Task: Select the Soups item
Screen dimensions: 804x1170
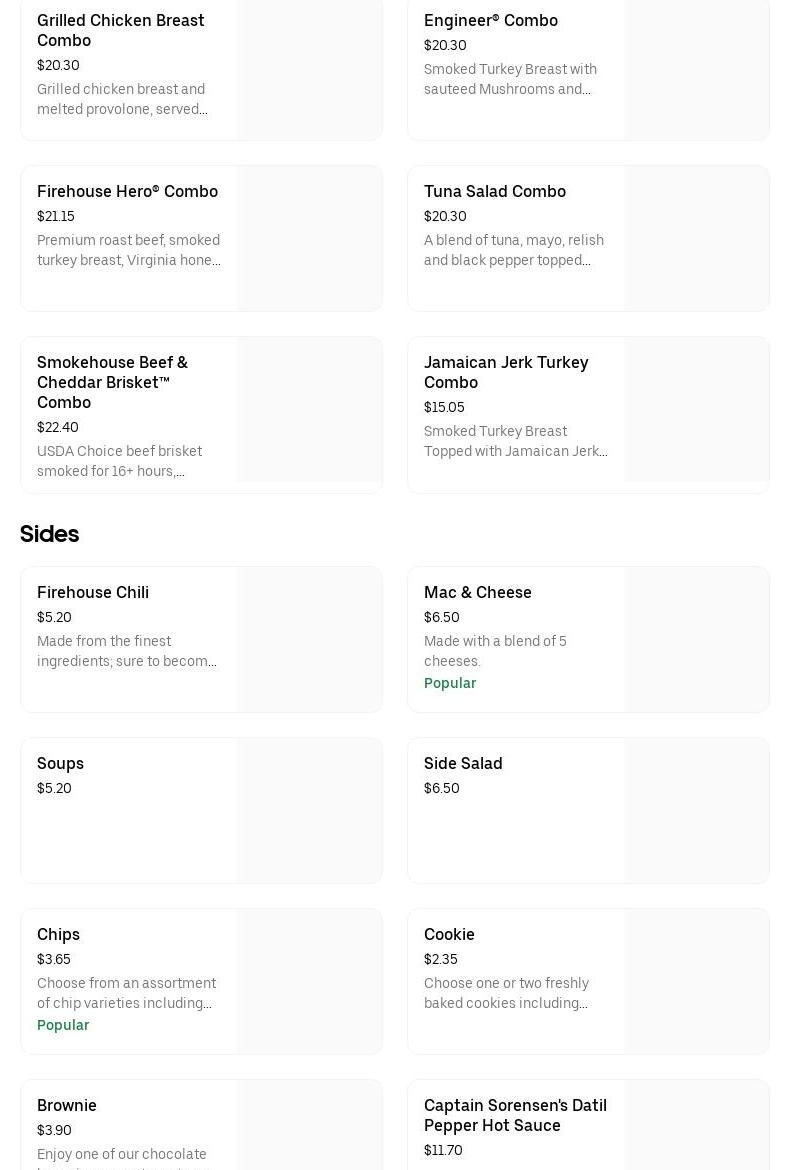Action: pyautogui.click(x=60, y=763)
